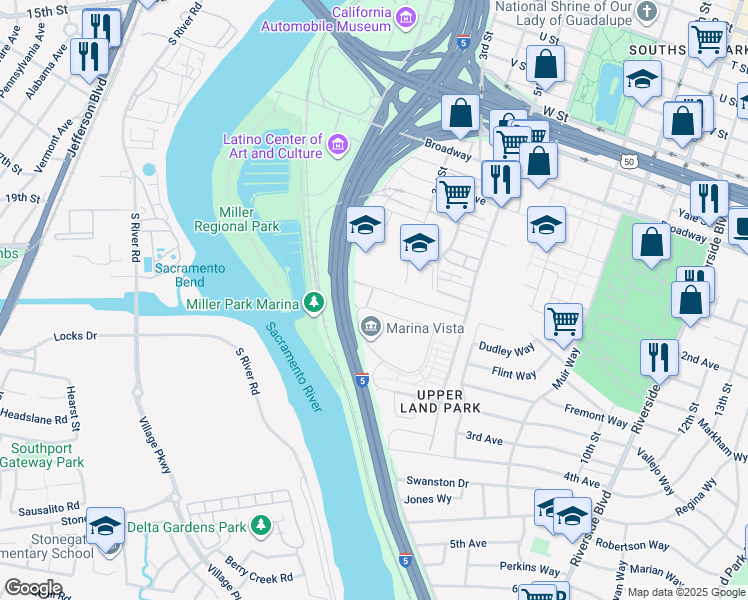Select the Miller Regional Park label
This screenshot has width=748, height=600.
coord(237,219)
